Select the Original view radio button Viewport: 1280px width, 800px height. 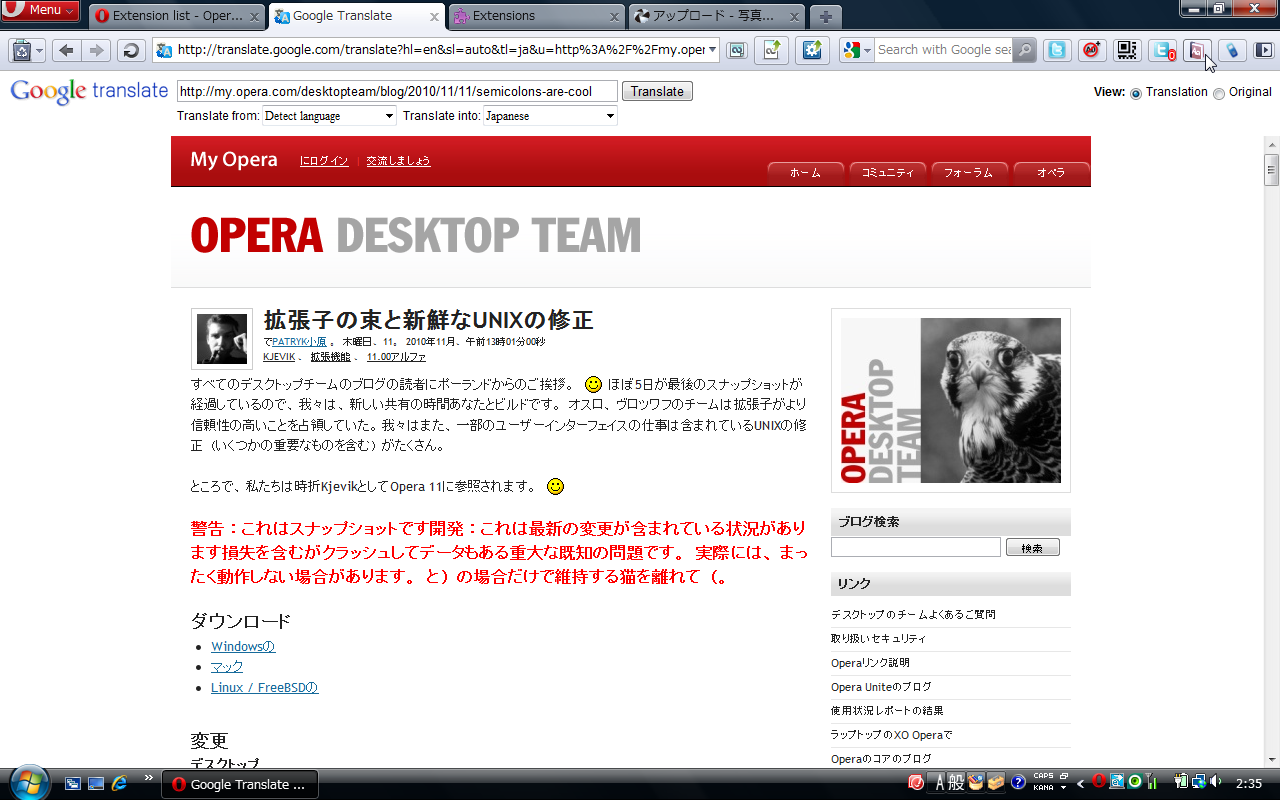pos(1218,93)
